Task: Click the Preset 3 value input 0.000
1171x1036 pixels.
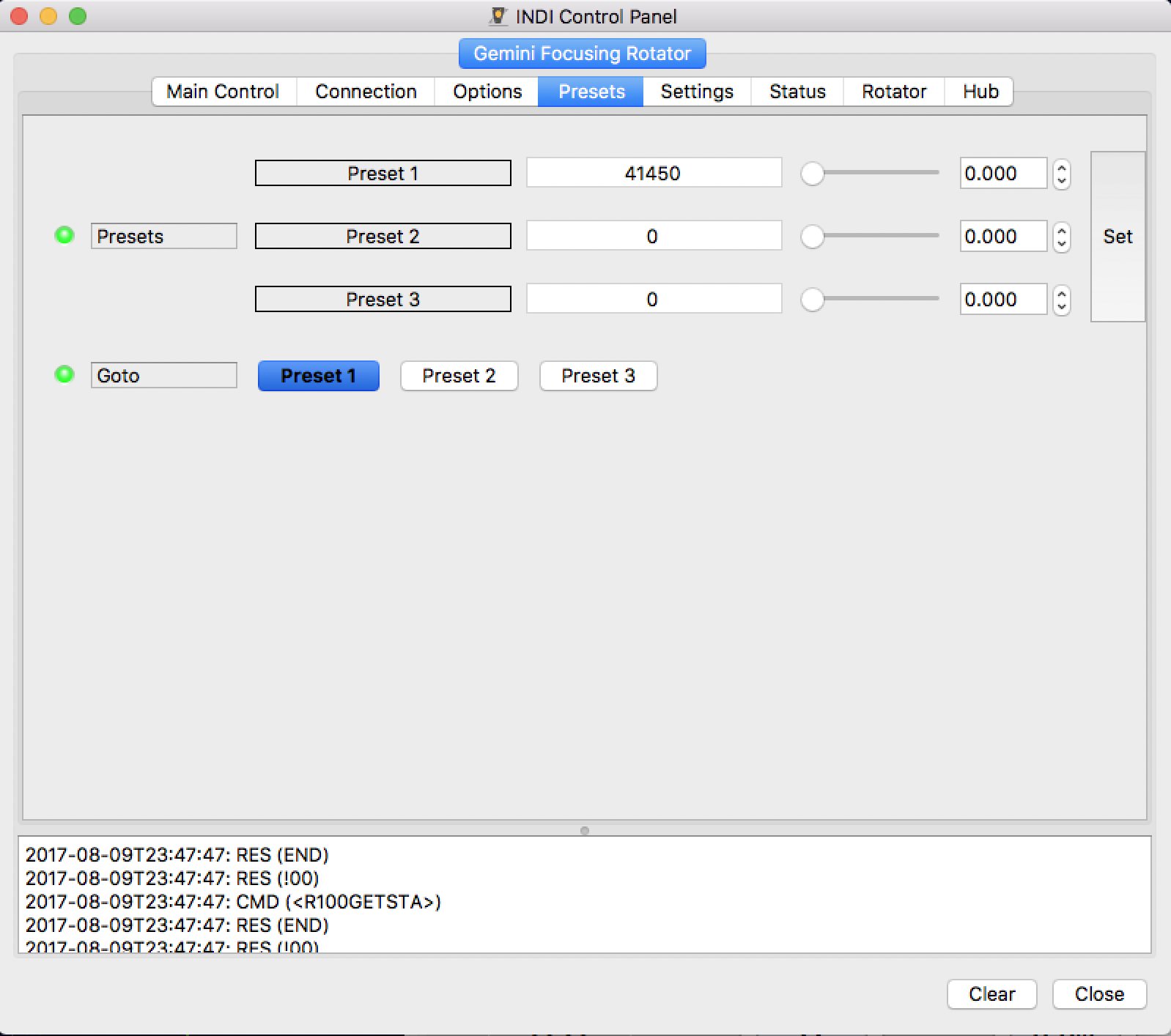Action: pyautogui.click(x=1003, y=300)
